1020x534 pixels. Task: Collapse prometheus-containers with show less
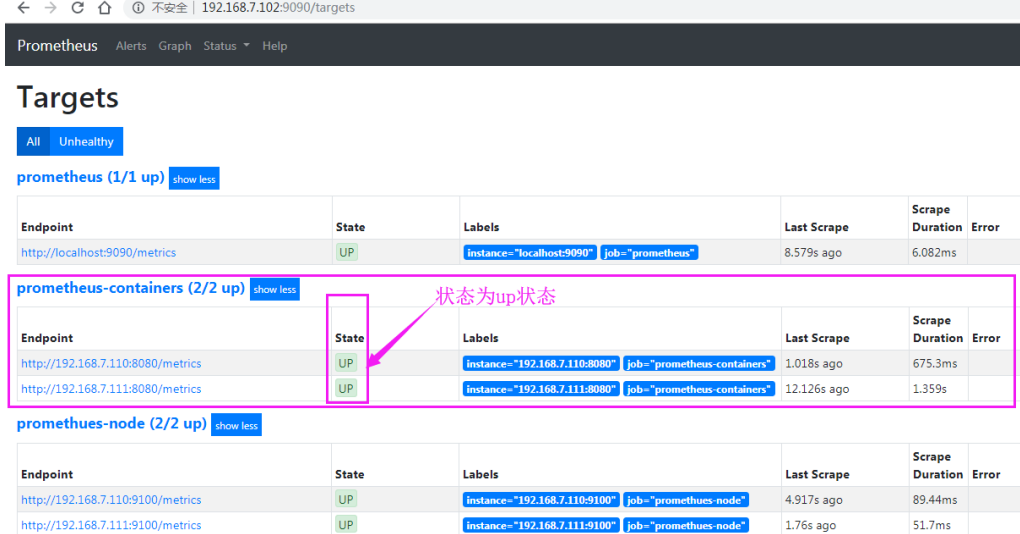point(275,289)
